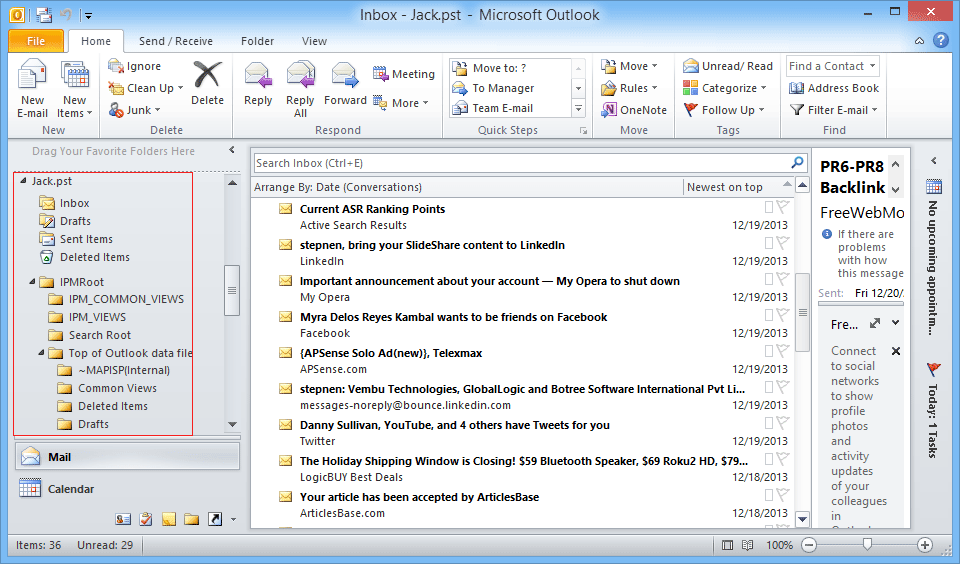
Task: Open the File tab
Action: (x=36, y=41)
